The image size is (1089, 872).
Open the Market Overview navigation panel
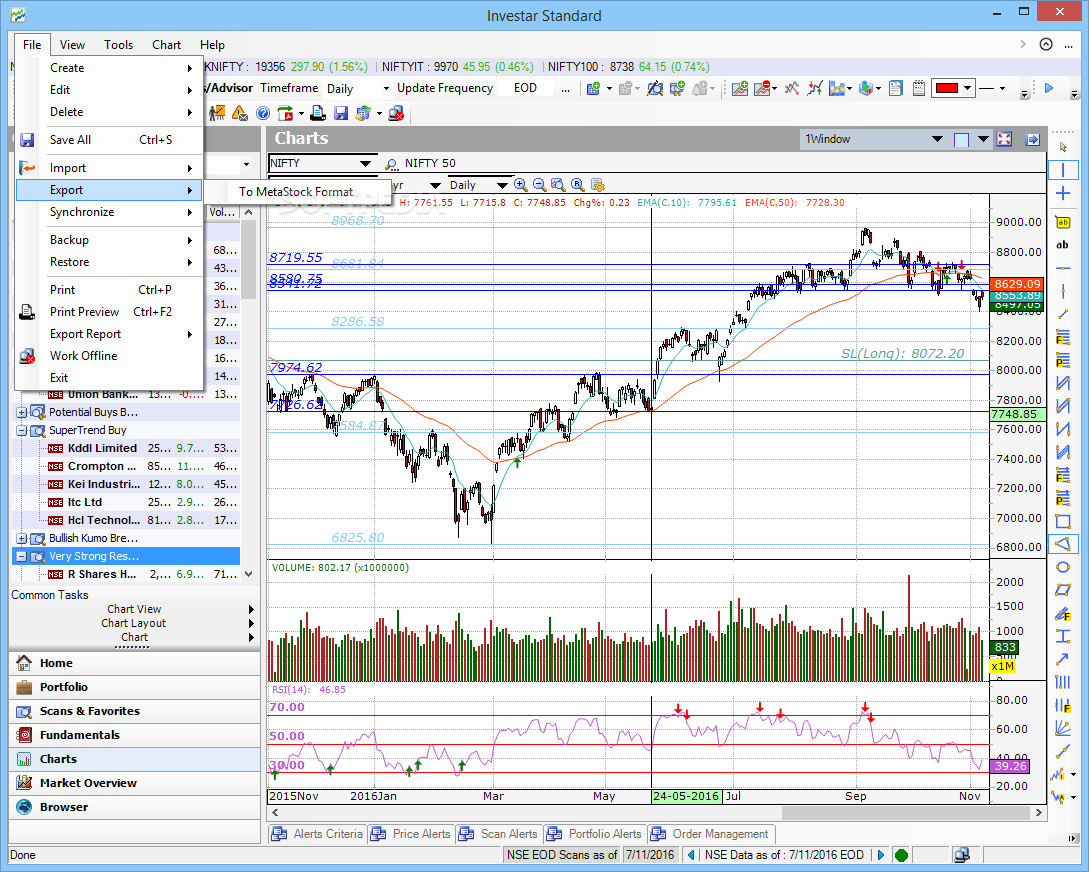(135, 783)
